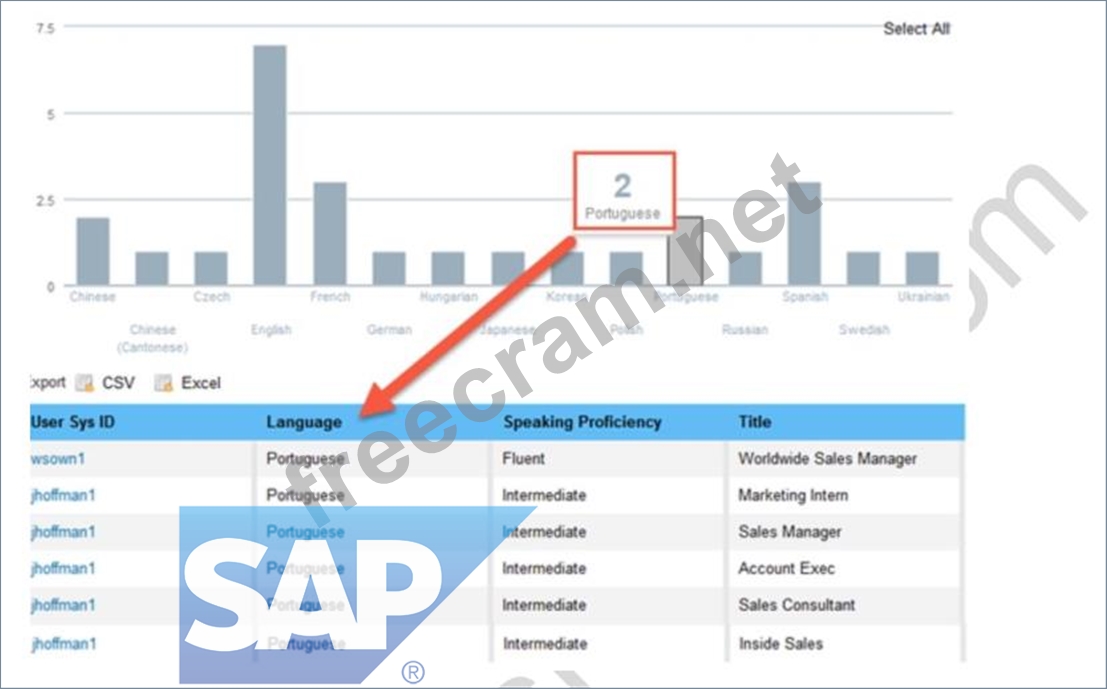1107x689 pixels.
Task: Click the Excel export icon
Action: click(163, 383)
